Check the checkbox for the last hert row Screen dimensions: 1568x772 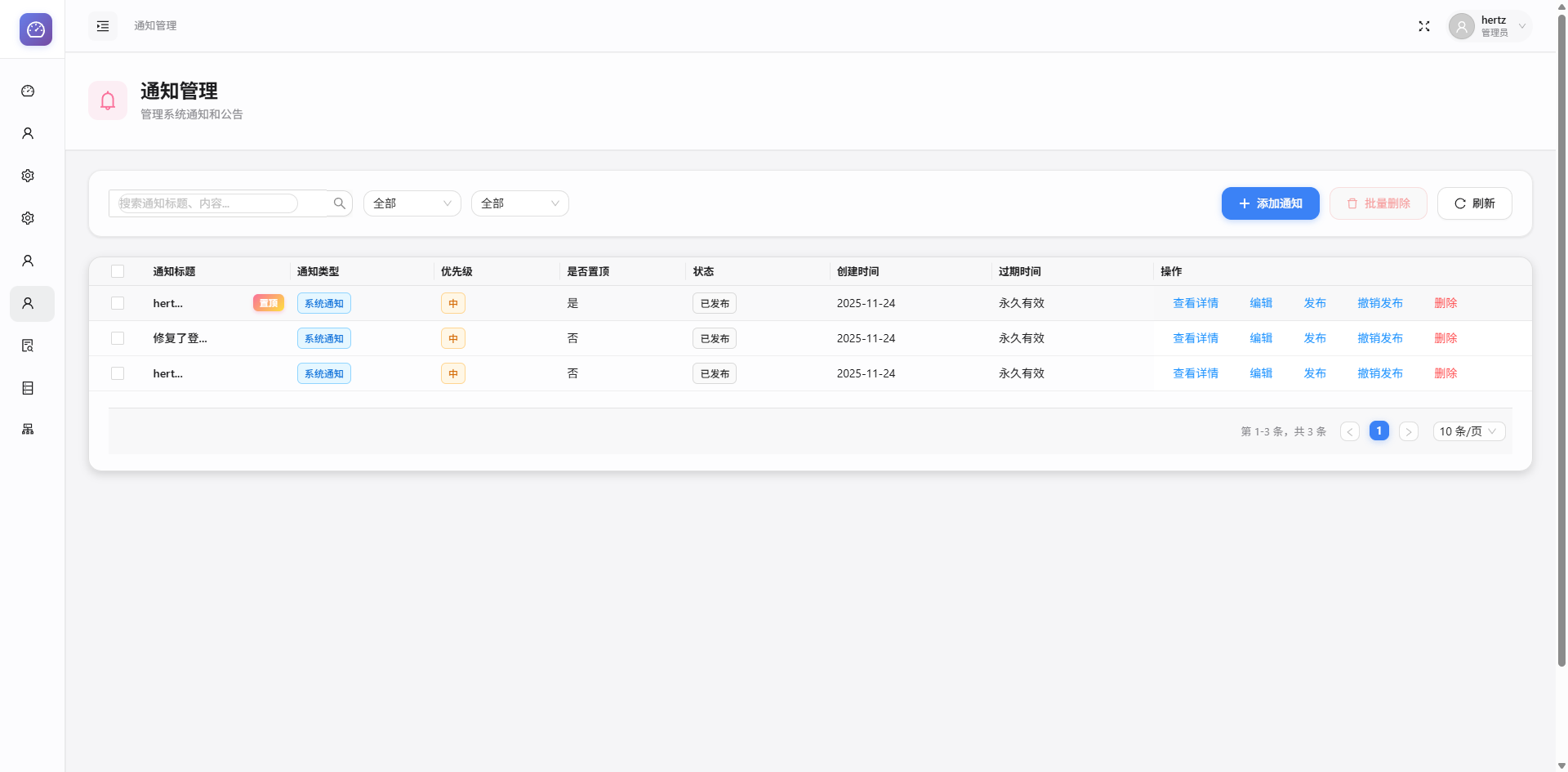pyautogui.click(x=118, y=373)
